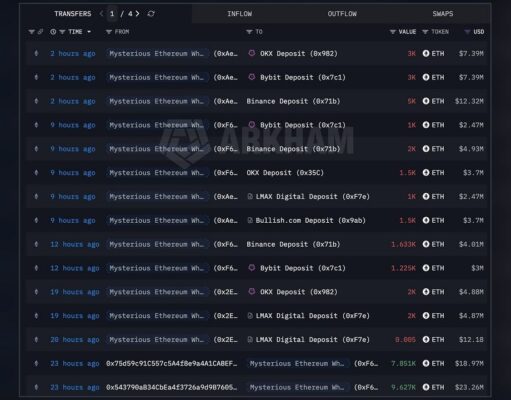Open Bybit Deposit on the 1.225K row
Viewport: 511px width, 400px height.
coord(303,268)
